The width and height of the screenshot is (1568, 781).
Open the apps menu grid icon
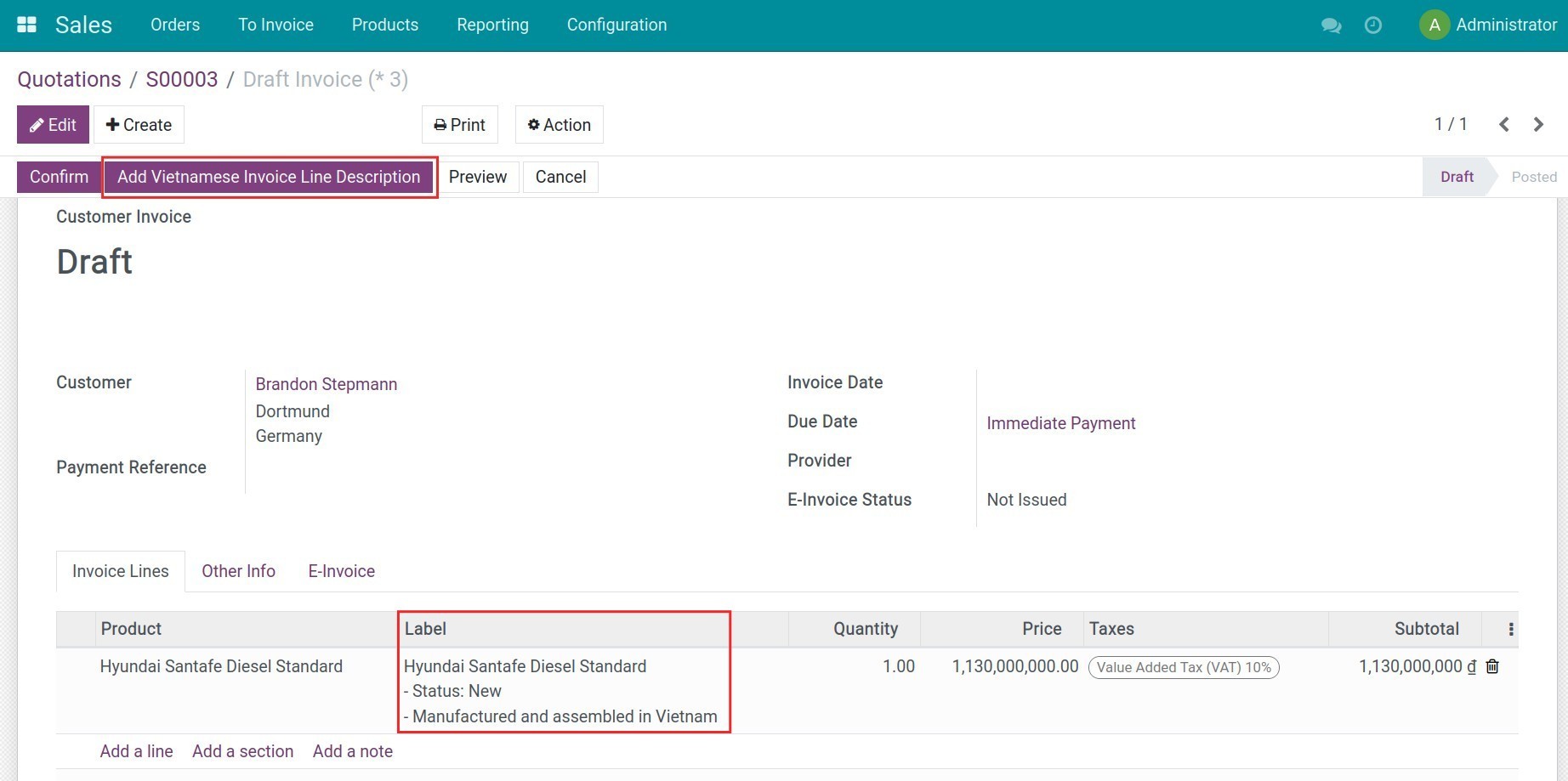click(26, 24)
